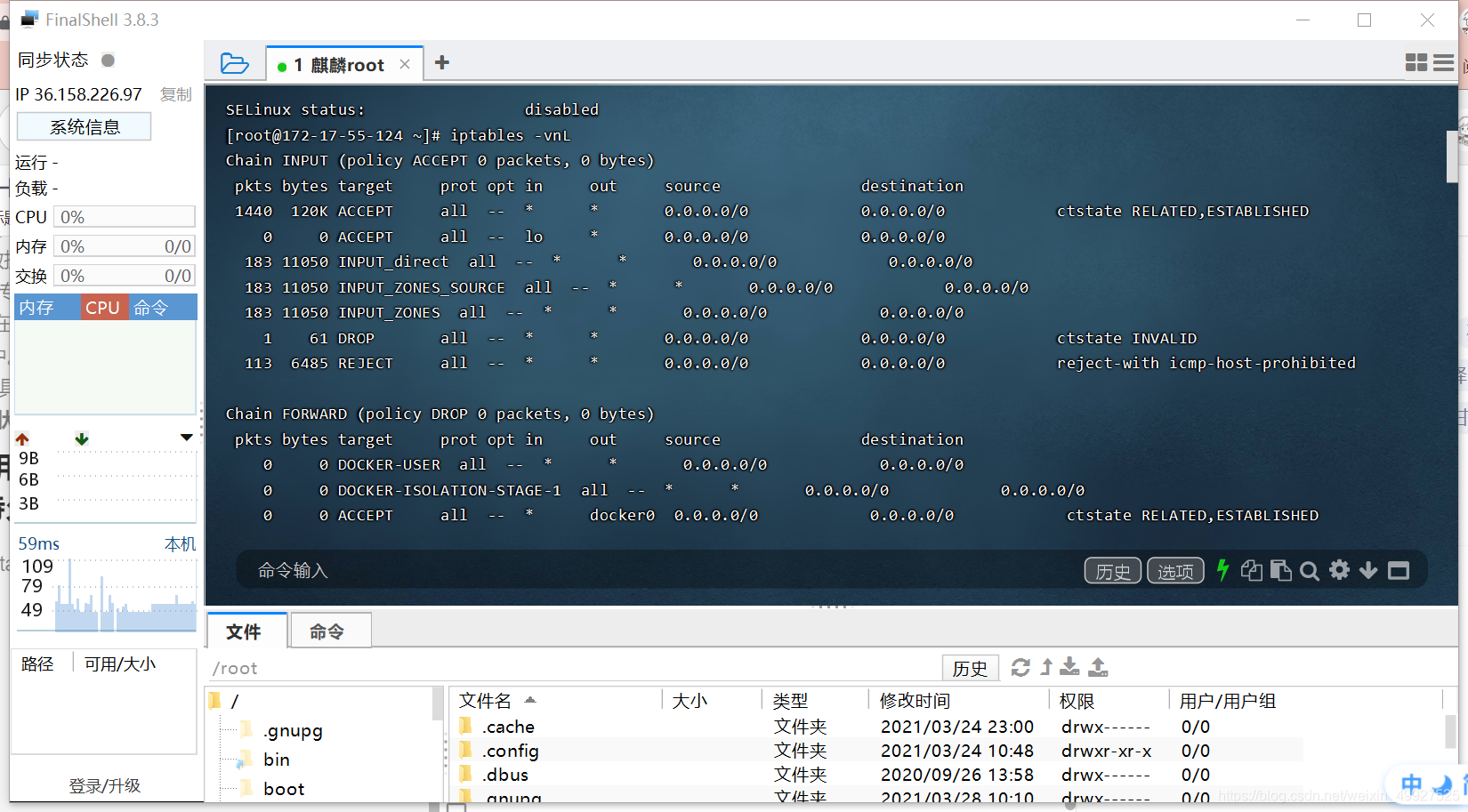The height and width of the screenshot is (812, 1468).
Task: Open the 历史 path history in file panel
Action: (970, 668)
